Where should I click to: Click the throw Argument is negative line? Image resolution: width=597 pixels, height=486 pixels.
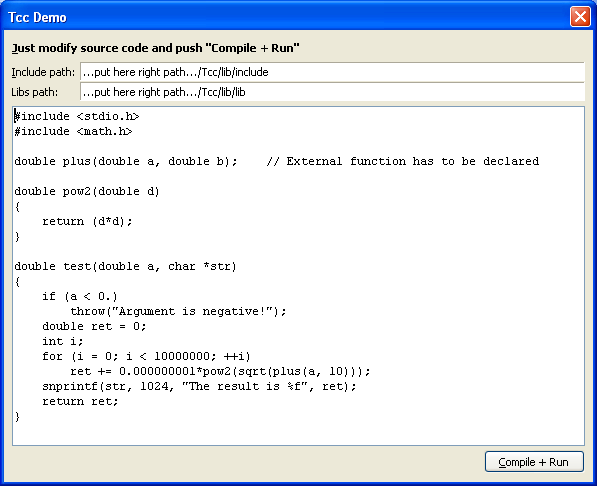(x=178, y=311)
